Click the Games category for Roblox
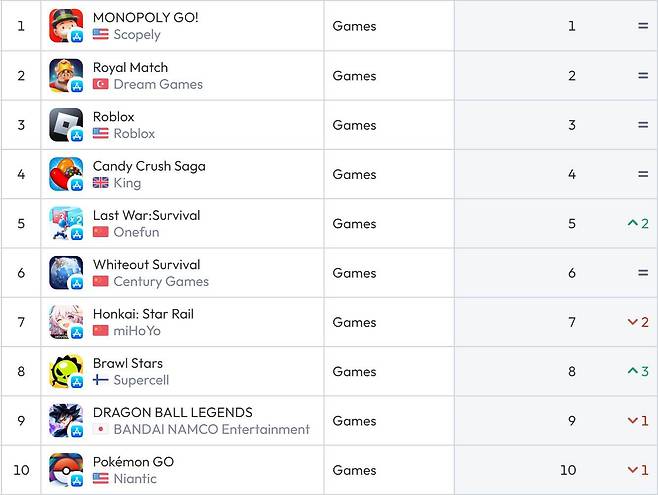Image resolution: width=658 pixels, height=495 pixels. tap(354, 125)
